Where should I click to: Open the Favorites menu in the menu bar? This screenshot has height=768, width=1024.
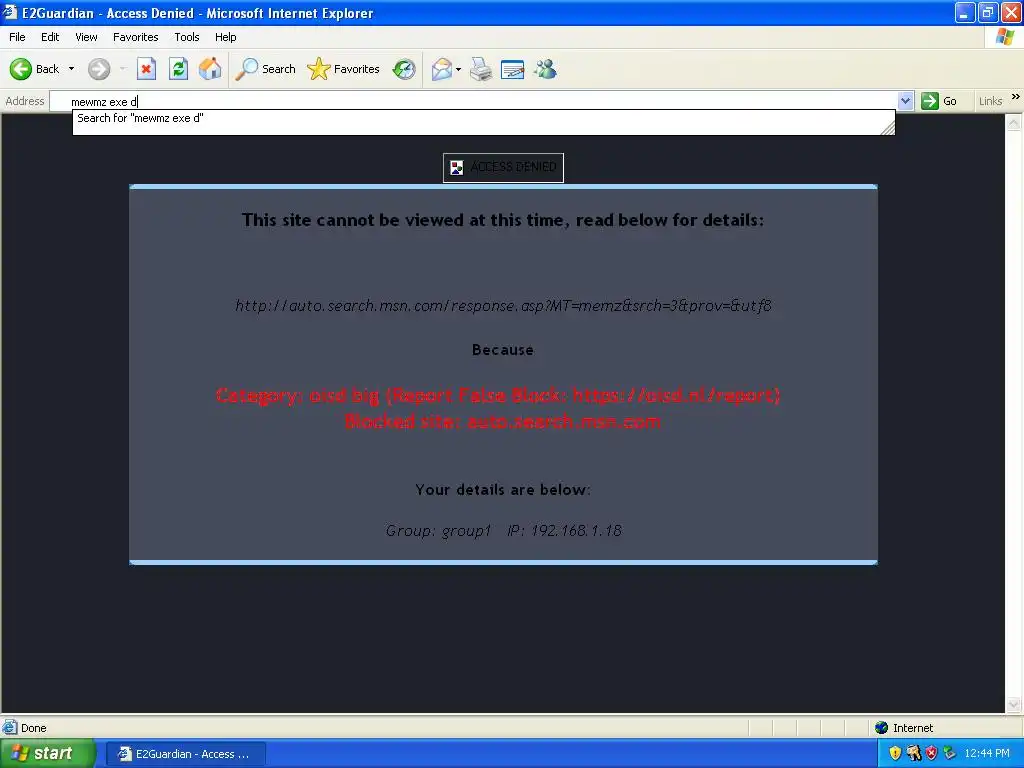coord(135,37)
